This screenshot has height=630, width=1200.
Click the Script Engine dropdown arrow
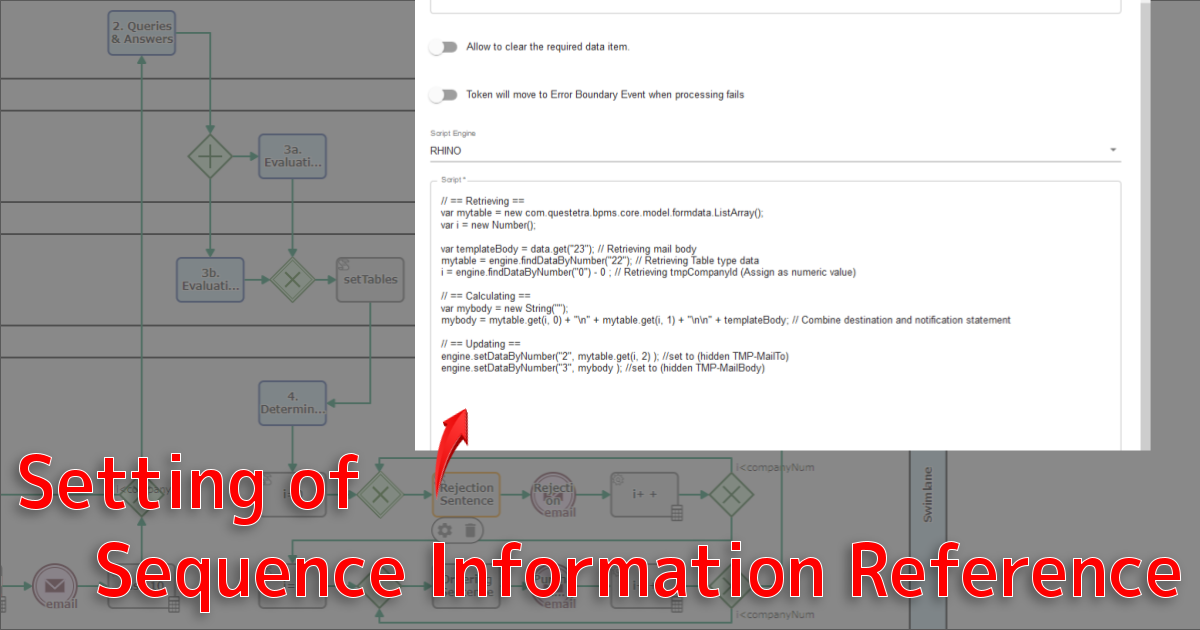[1113, 150]
